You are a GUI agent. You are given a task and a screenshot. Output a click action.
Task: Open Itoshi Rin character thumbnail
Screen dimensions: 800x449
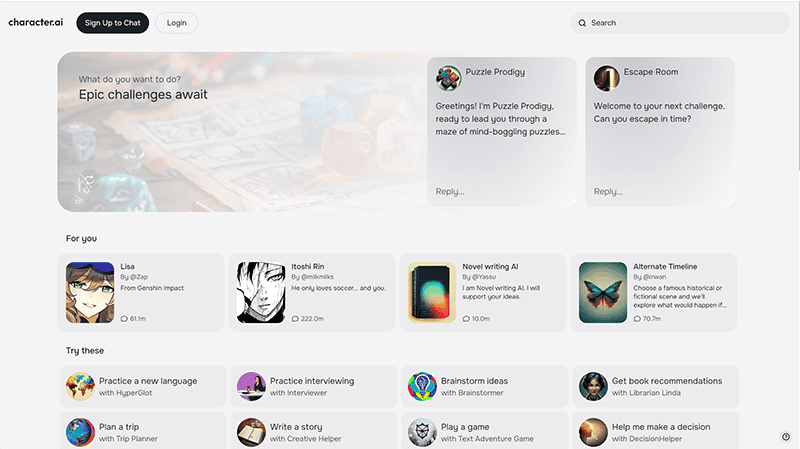(x=261, y=292)
